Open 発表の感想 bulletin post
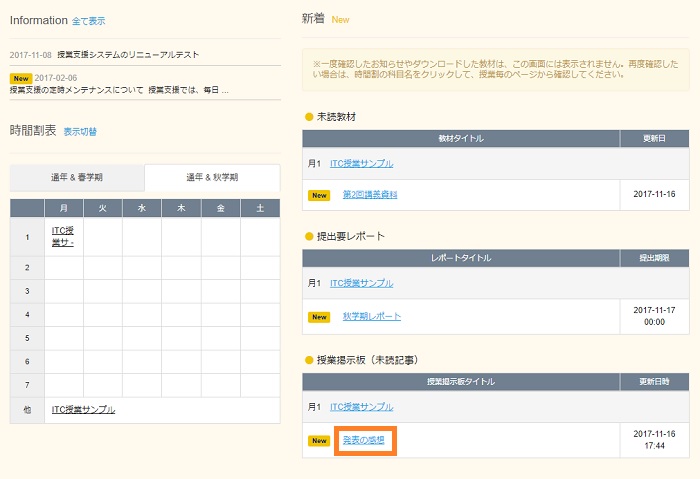The height and width of the screenshot is (479, 700). (364, 440)
